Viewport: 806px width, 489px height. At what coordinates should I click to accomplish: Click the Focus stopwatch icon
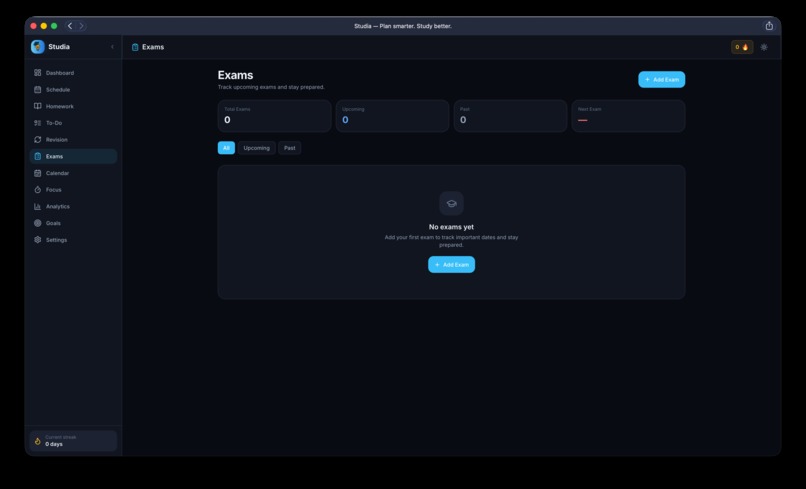pos(38,190)
